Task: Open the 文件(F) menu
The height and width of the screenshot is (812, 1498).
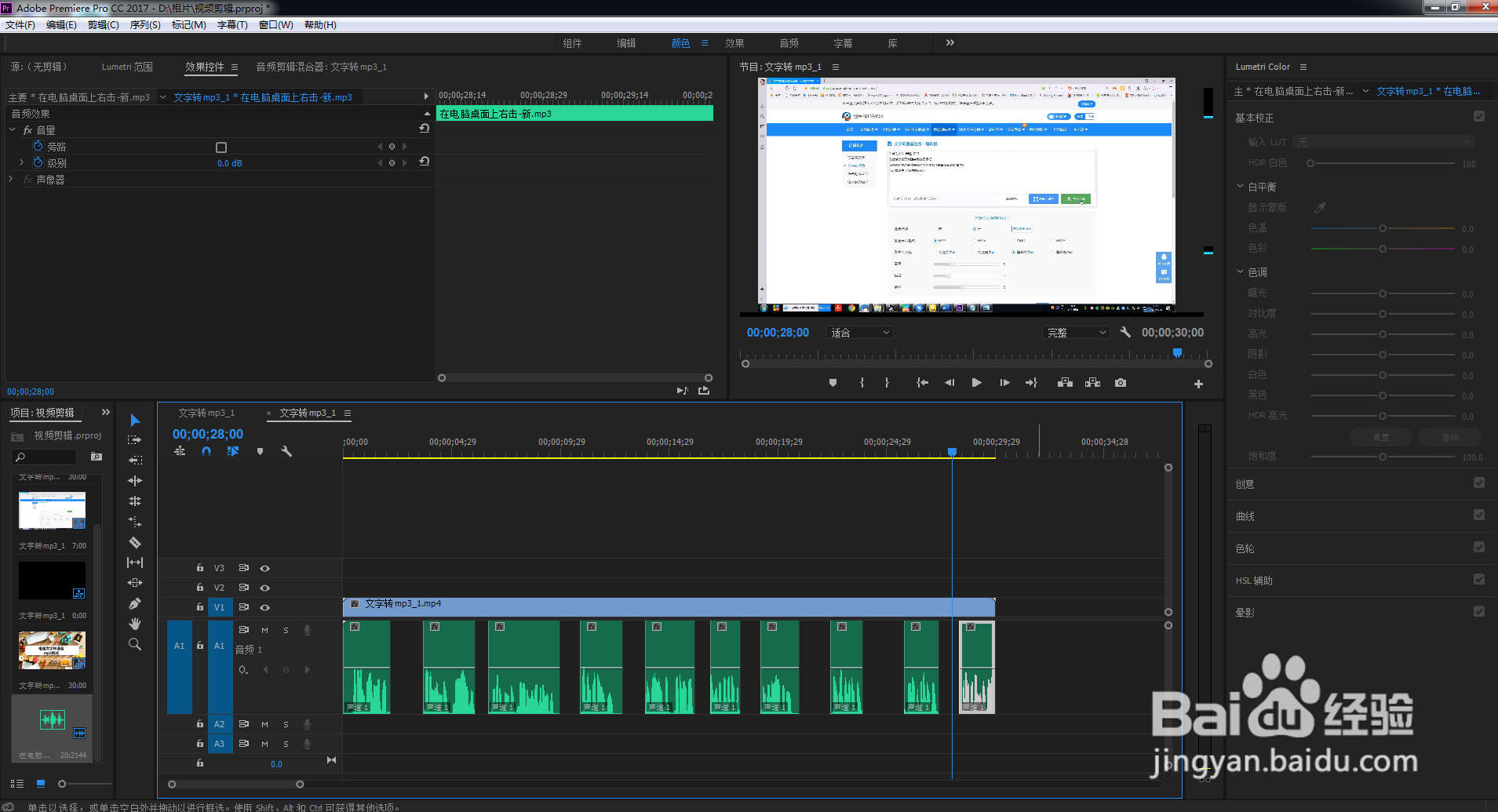Action: tap(20, 25)
